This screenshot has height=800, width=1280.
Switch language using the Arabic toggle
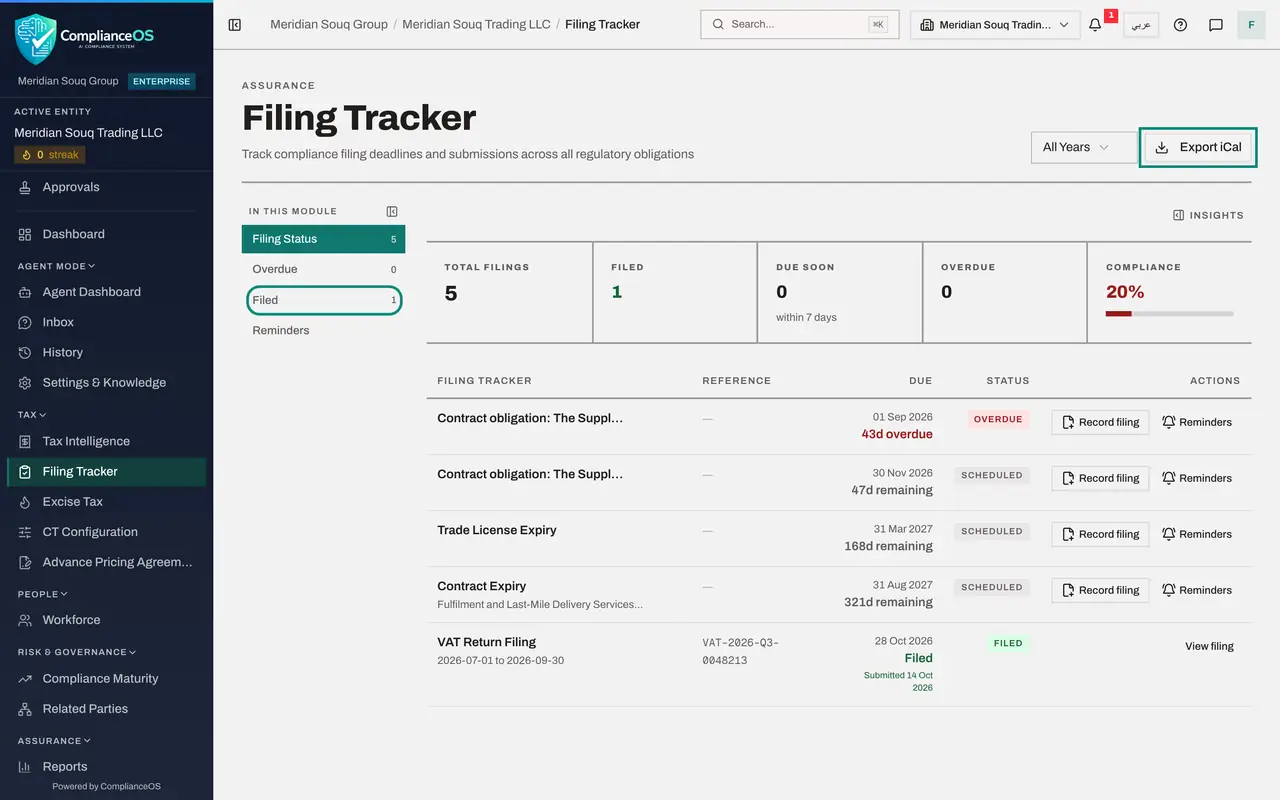1141,25
